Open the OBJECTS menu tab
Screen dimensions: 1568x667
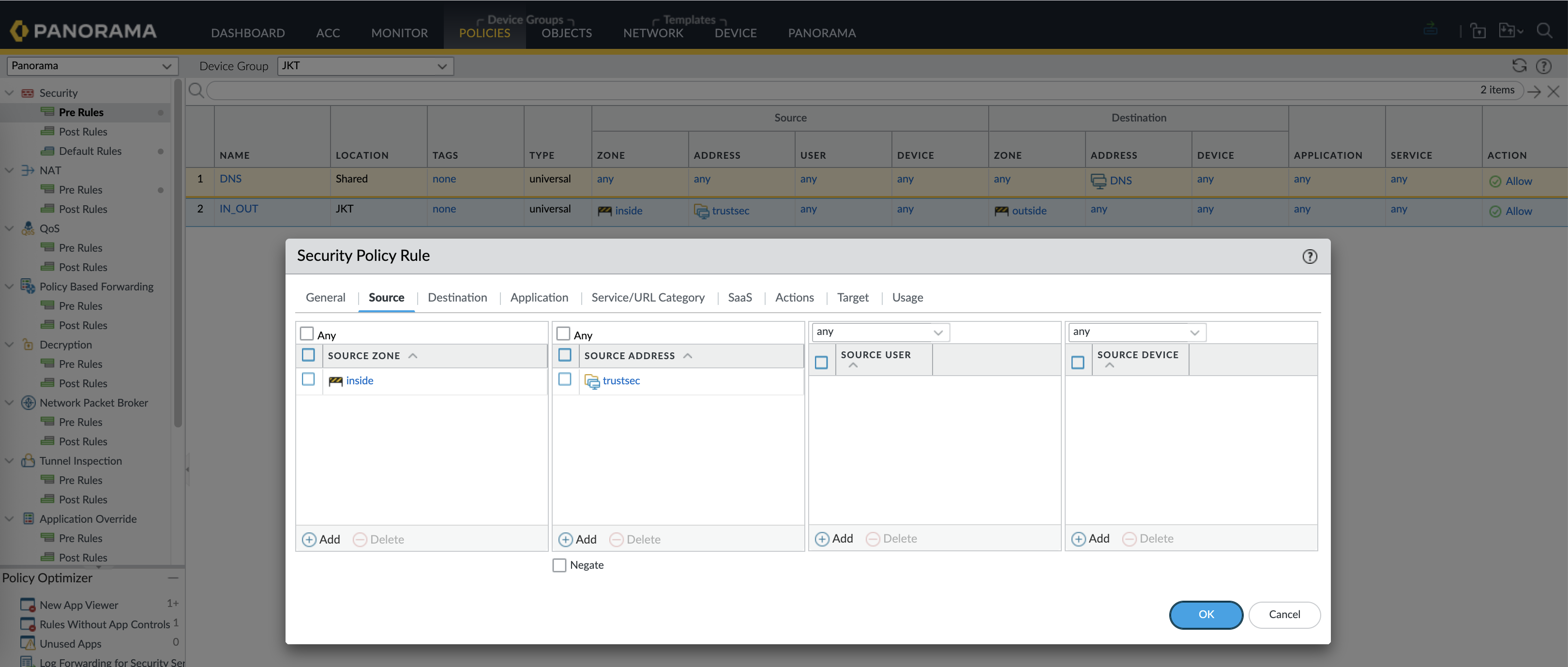pos(566,33)
